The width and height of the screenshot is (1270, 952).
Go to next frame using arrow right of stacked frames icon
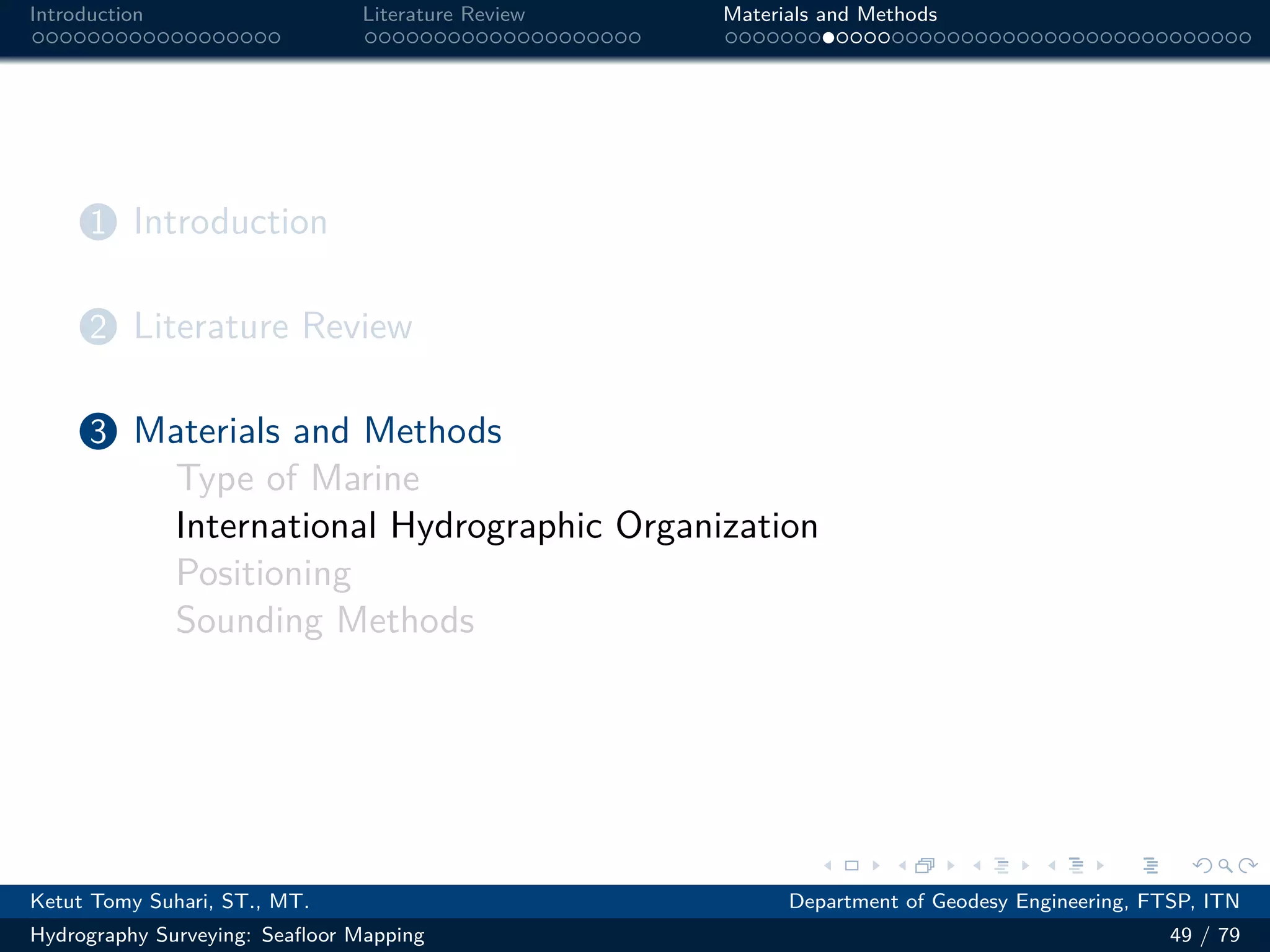pos(950,865)
